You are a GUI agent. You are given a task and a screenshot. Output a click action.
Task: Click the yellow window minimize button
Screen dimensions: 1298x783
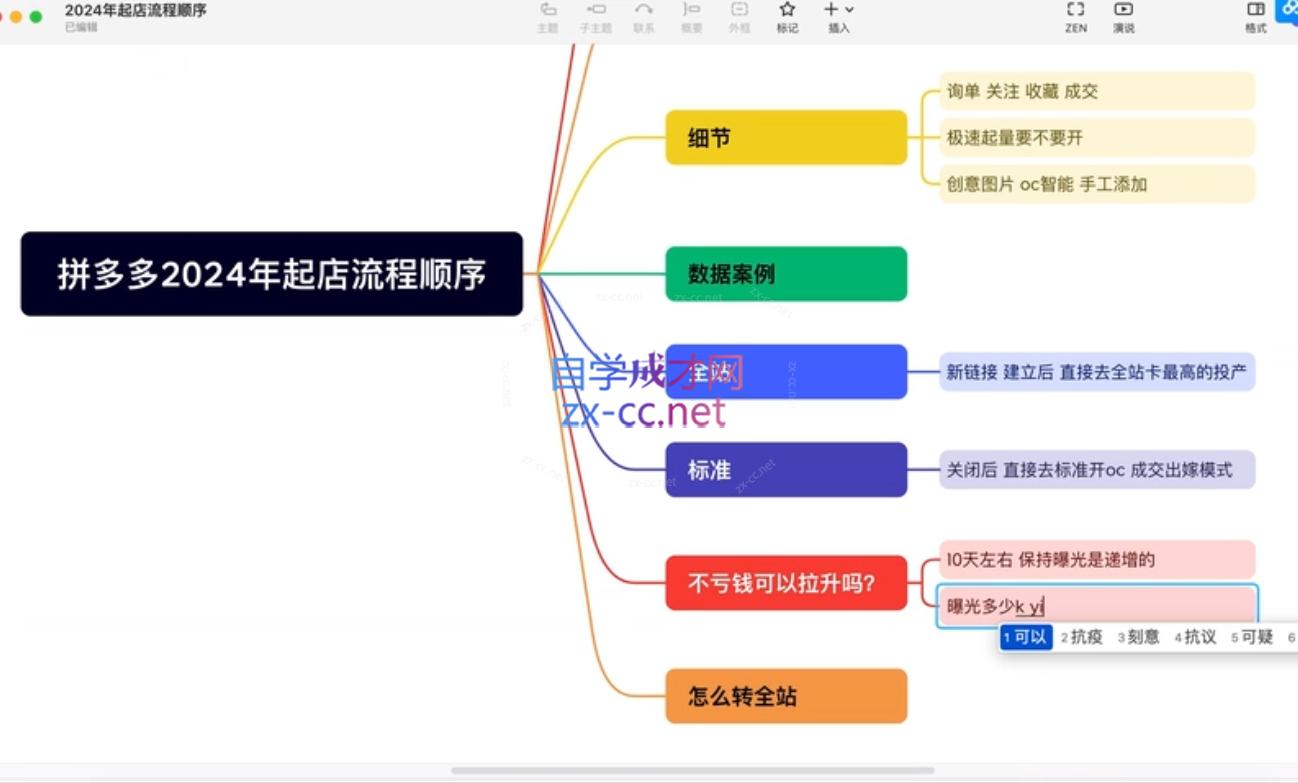coord(16,17)
